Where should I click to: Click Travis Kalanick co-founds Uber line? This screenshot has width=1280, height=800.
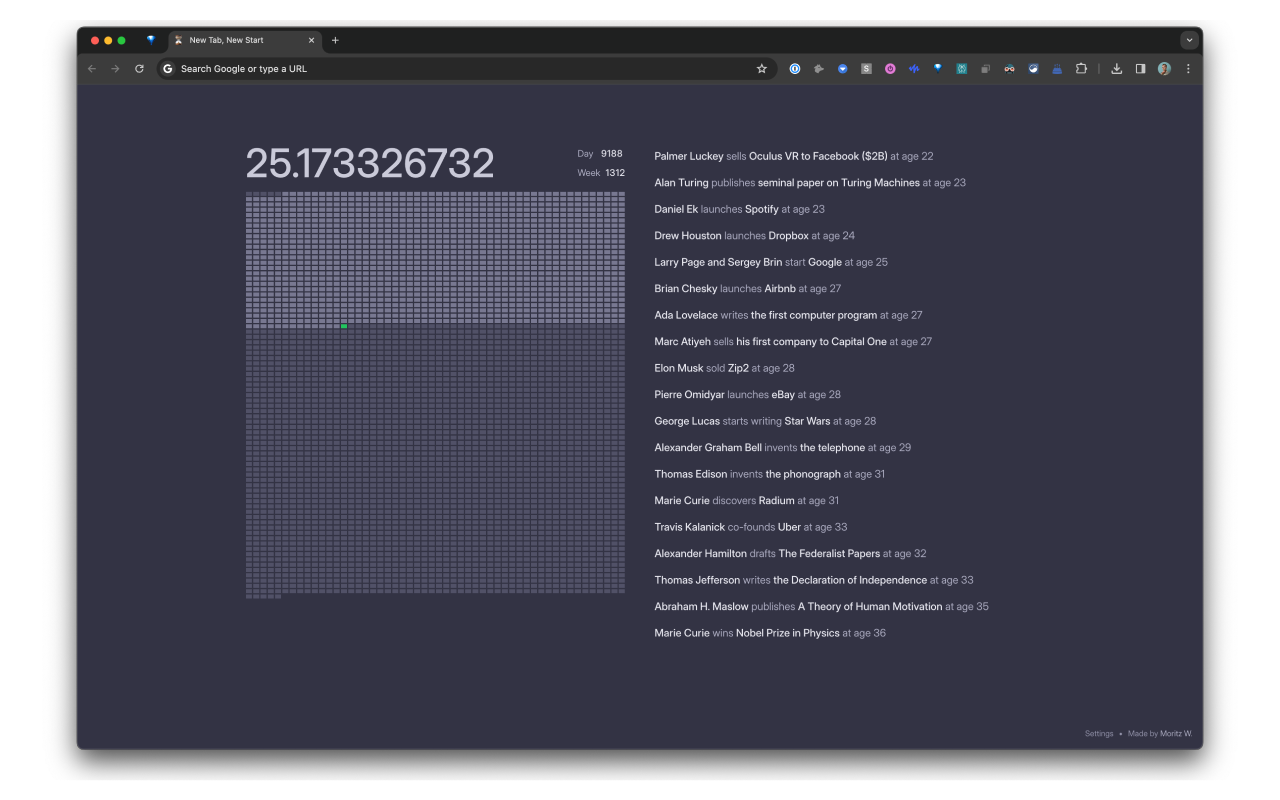click(x=751, y=527)
